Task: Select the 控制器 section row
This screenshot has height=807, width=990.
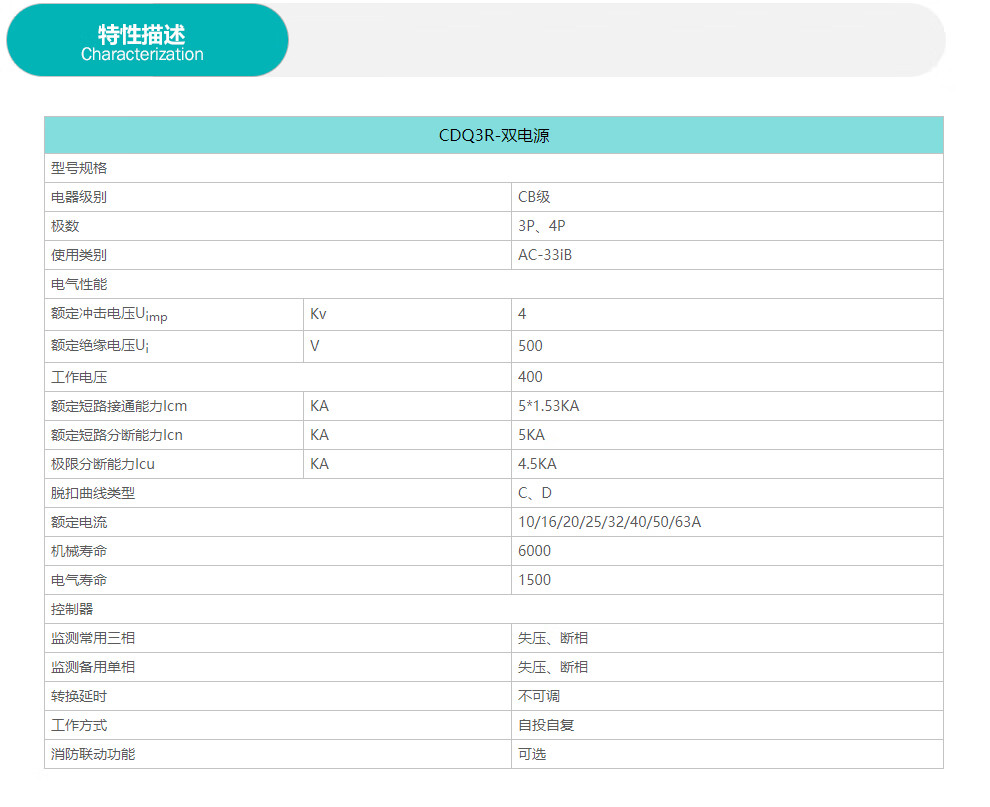Action: (x=494, y=609)
